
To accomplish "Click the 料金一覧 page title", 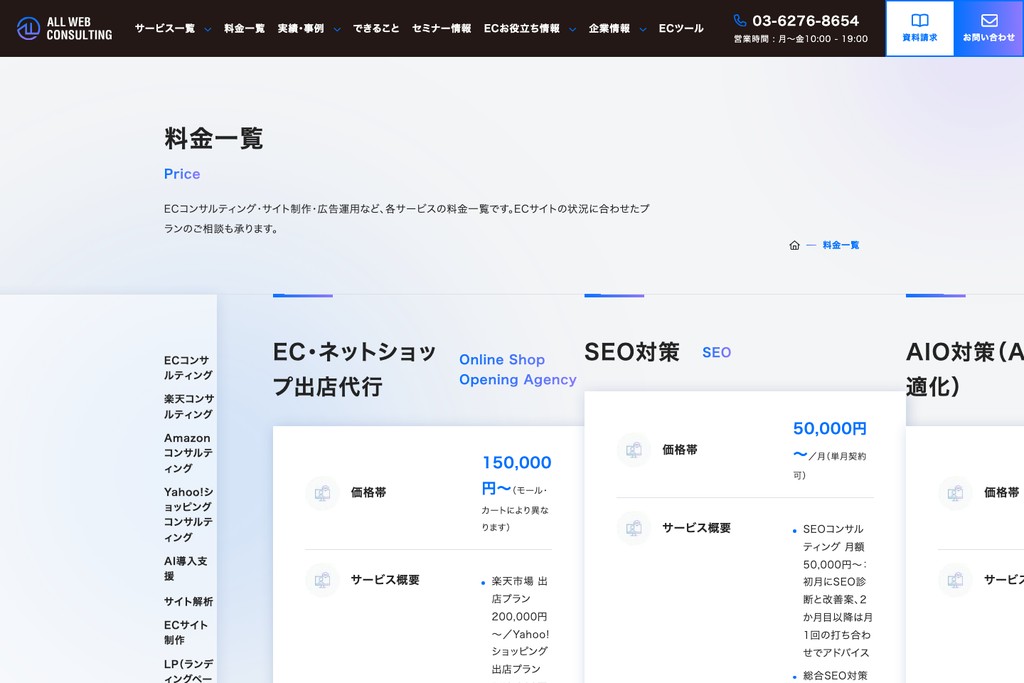I will 214,138.
